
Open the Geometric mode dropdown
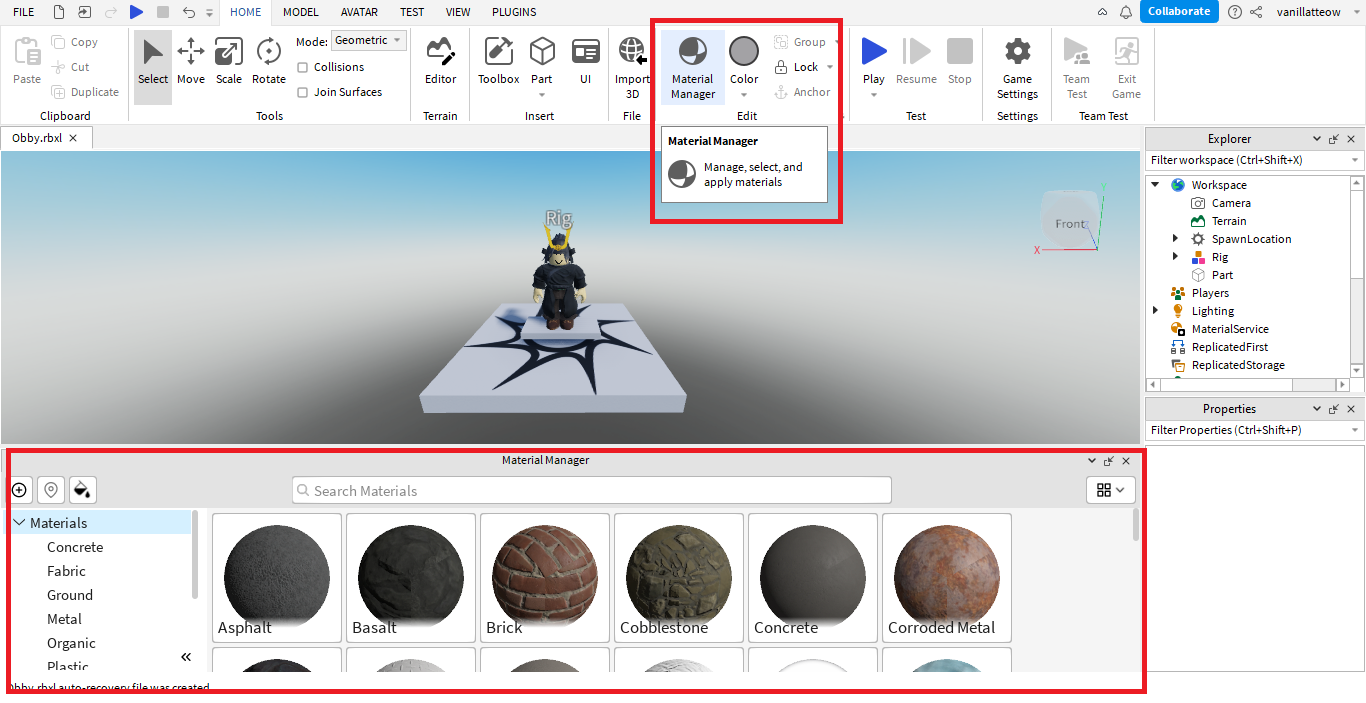tap(369, 41)
